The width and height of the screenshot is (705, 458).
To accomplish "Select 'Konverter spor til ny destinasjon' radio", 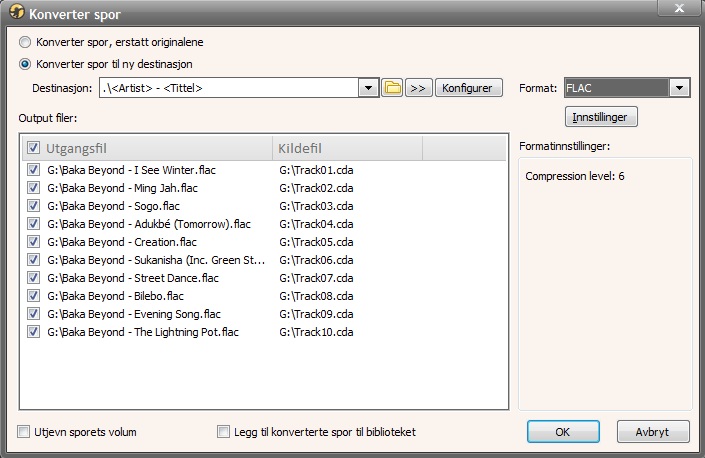I will (x=25, y=64).
